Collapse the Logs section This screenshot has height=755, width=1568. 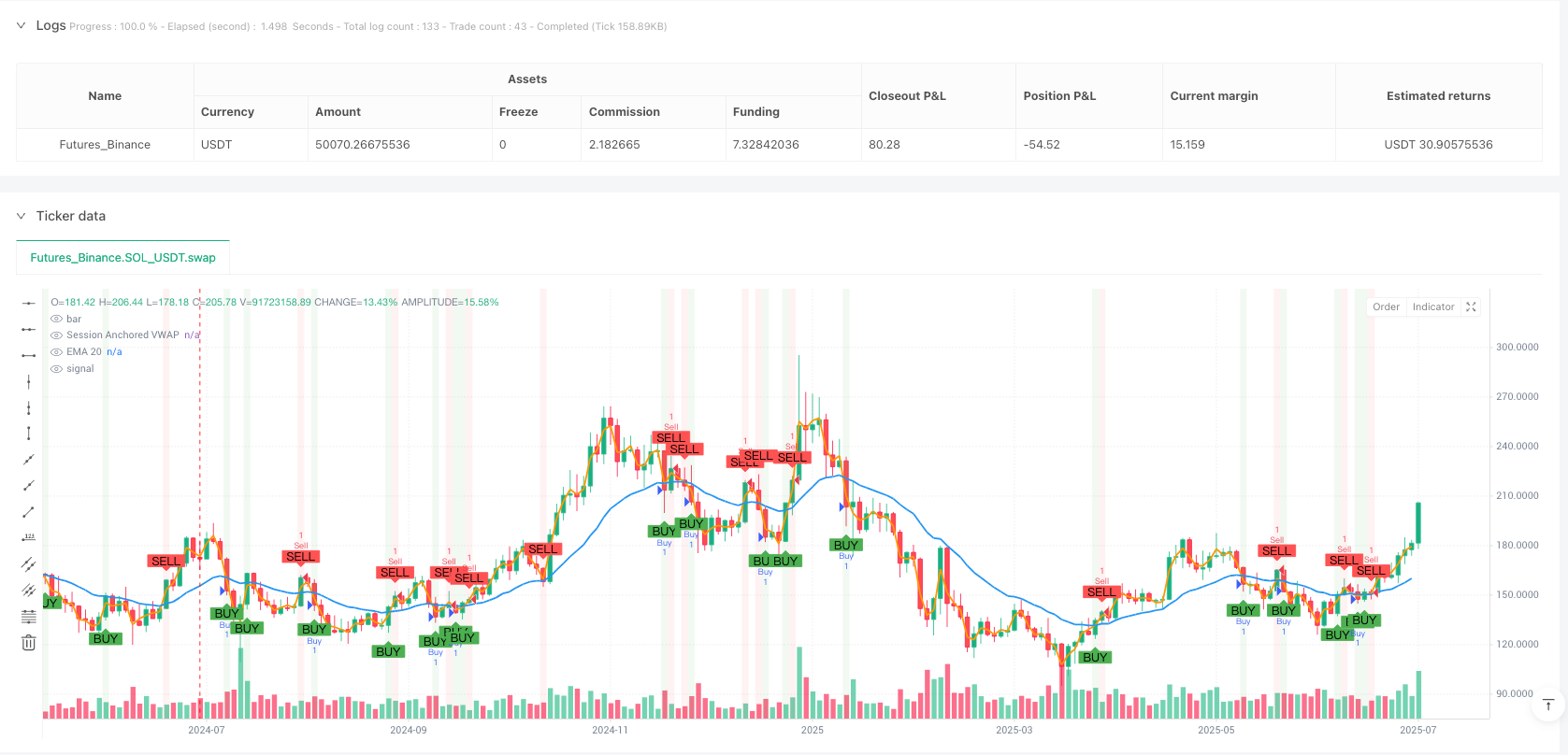(x=21, y=26)
